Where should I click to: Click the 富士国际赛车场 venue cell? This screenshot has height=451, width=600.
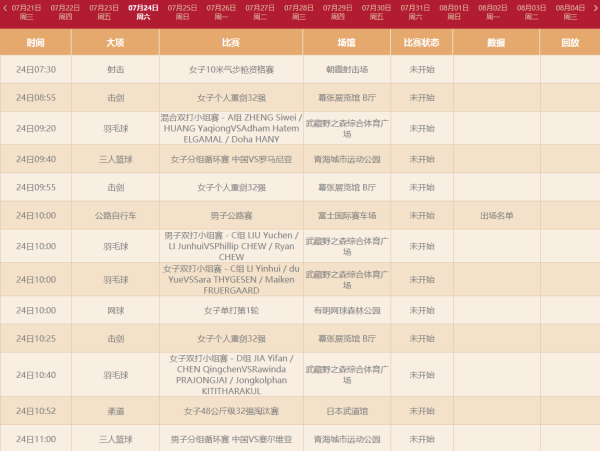click(x=347, y=216)
